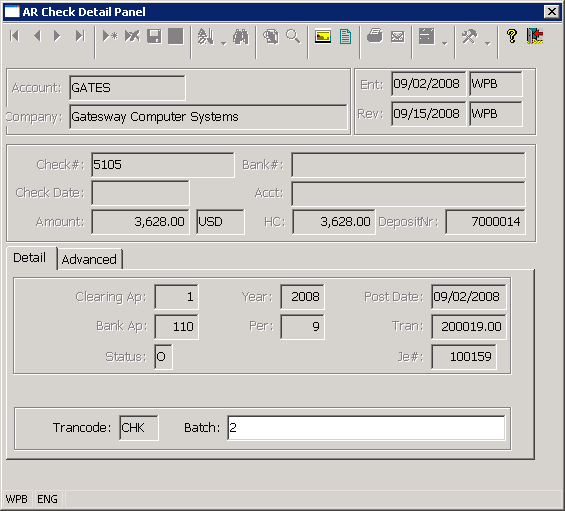Go to next record arrow
The height and width of the screenshot is (511, 565).
click(57, 36)
